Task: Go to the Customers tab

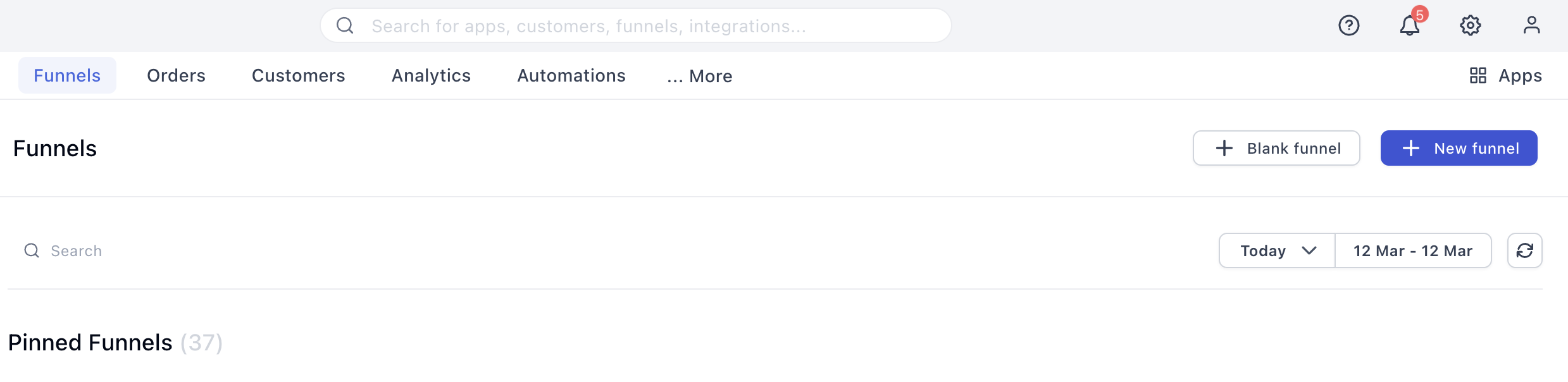Action: tap(298, 76)
